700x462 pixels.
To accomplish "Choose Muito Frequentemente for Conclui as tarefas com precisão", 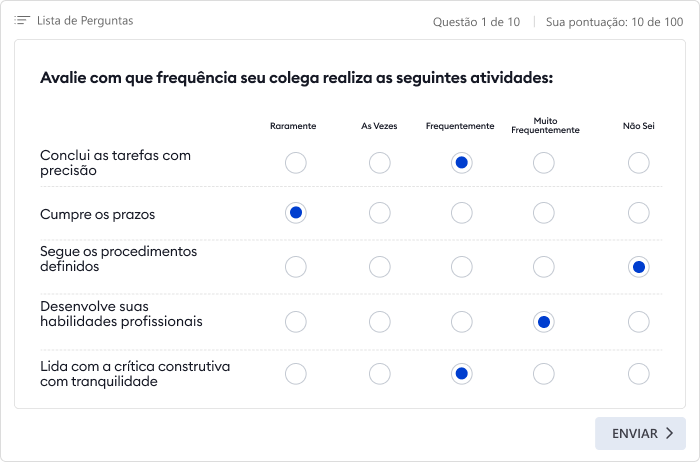I will (544, 163).
